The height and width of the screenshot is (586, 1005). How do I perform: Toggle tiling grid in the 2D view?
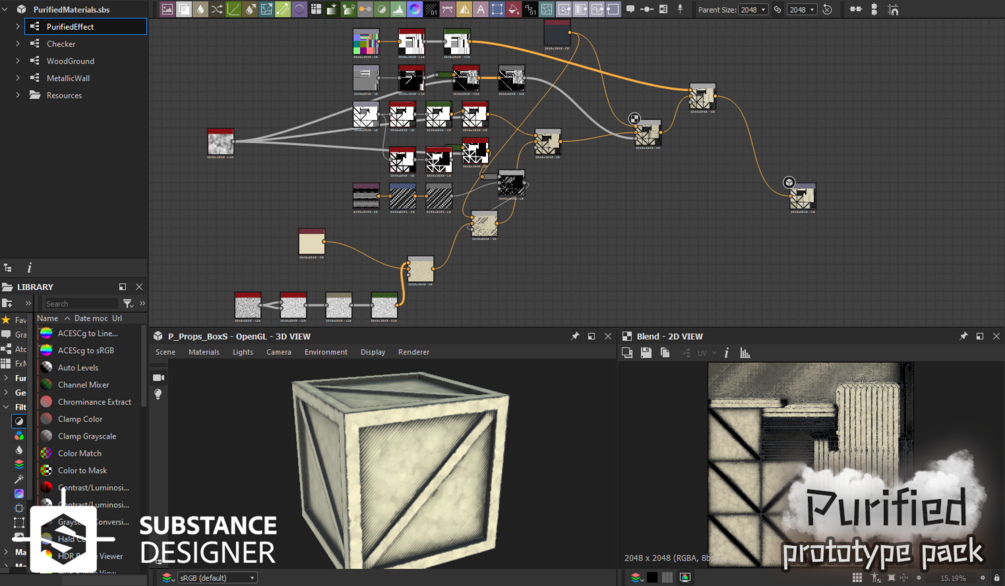tap(857, 578)
